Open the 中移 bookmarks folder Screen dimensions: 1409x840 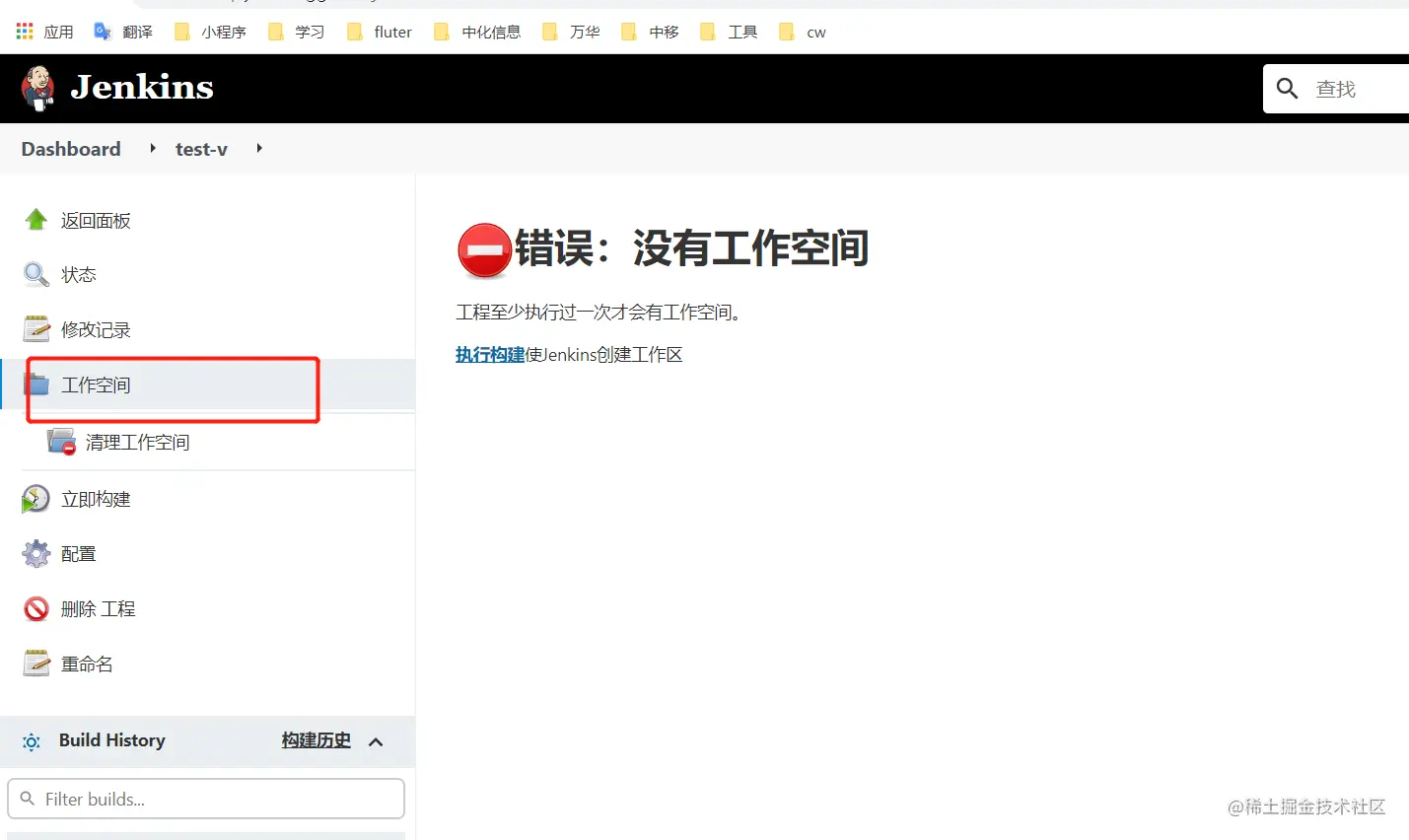[x=650, y=32]
